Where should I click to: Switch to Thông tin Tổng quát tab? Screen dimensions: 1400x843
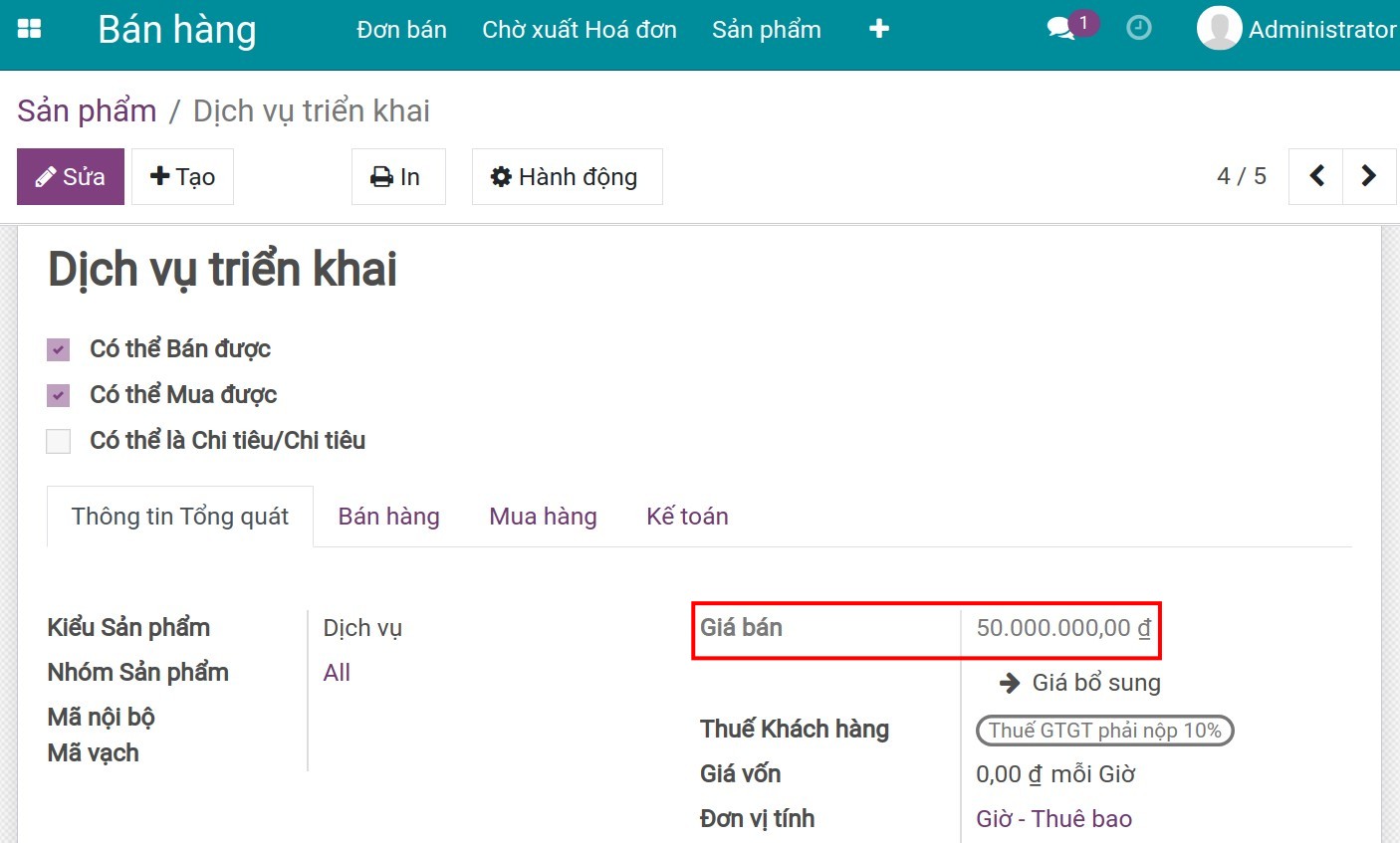tap(180, 517)
